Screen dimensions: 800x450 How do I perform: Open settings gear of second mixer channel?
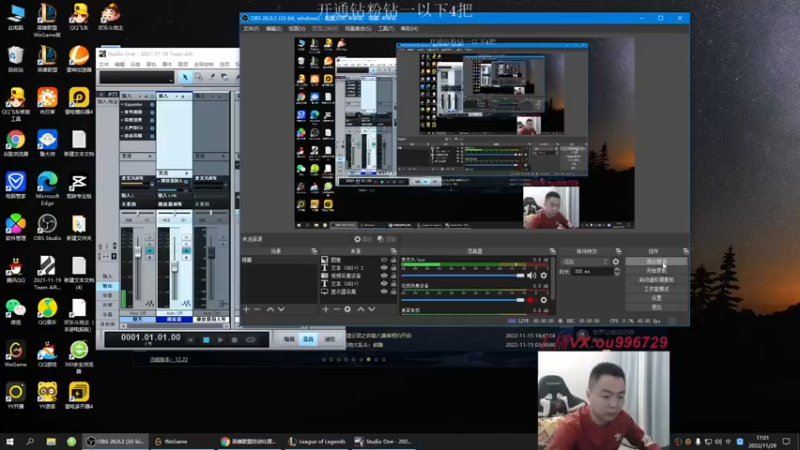coord(543,300)
